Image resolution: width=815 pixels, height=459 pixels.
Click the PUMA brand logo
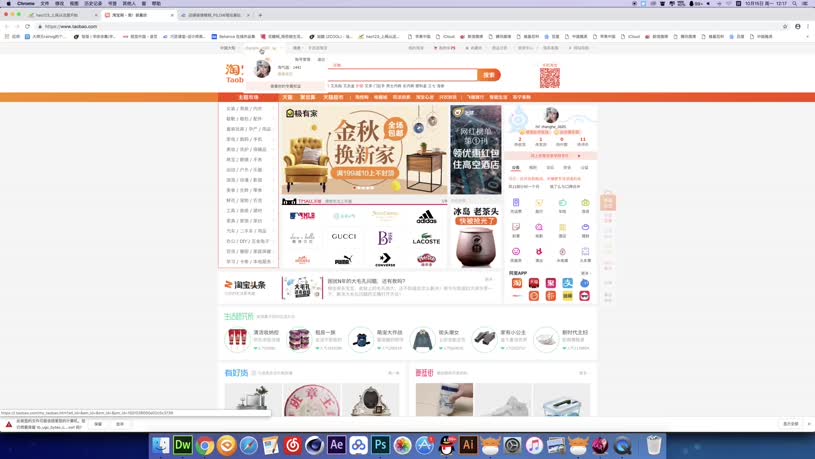pyautogui.click(x=344, y=259)
